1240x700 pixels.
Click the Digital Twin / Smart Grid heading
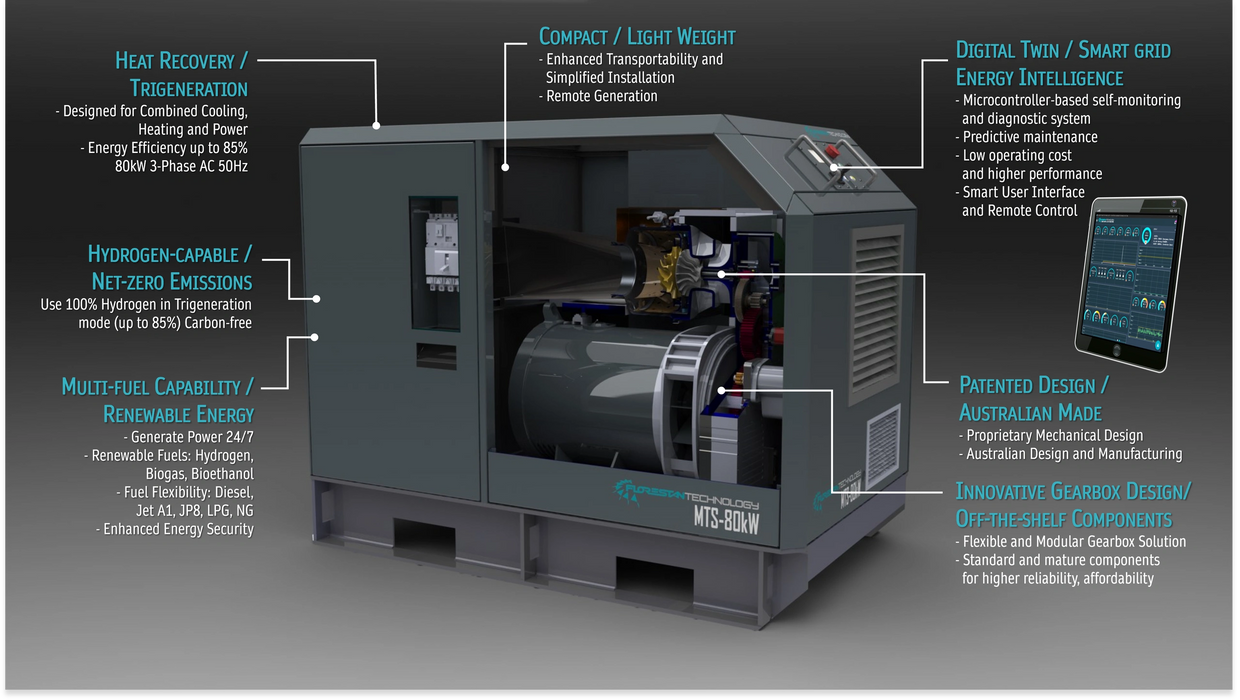(x=1063, y=63)
